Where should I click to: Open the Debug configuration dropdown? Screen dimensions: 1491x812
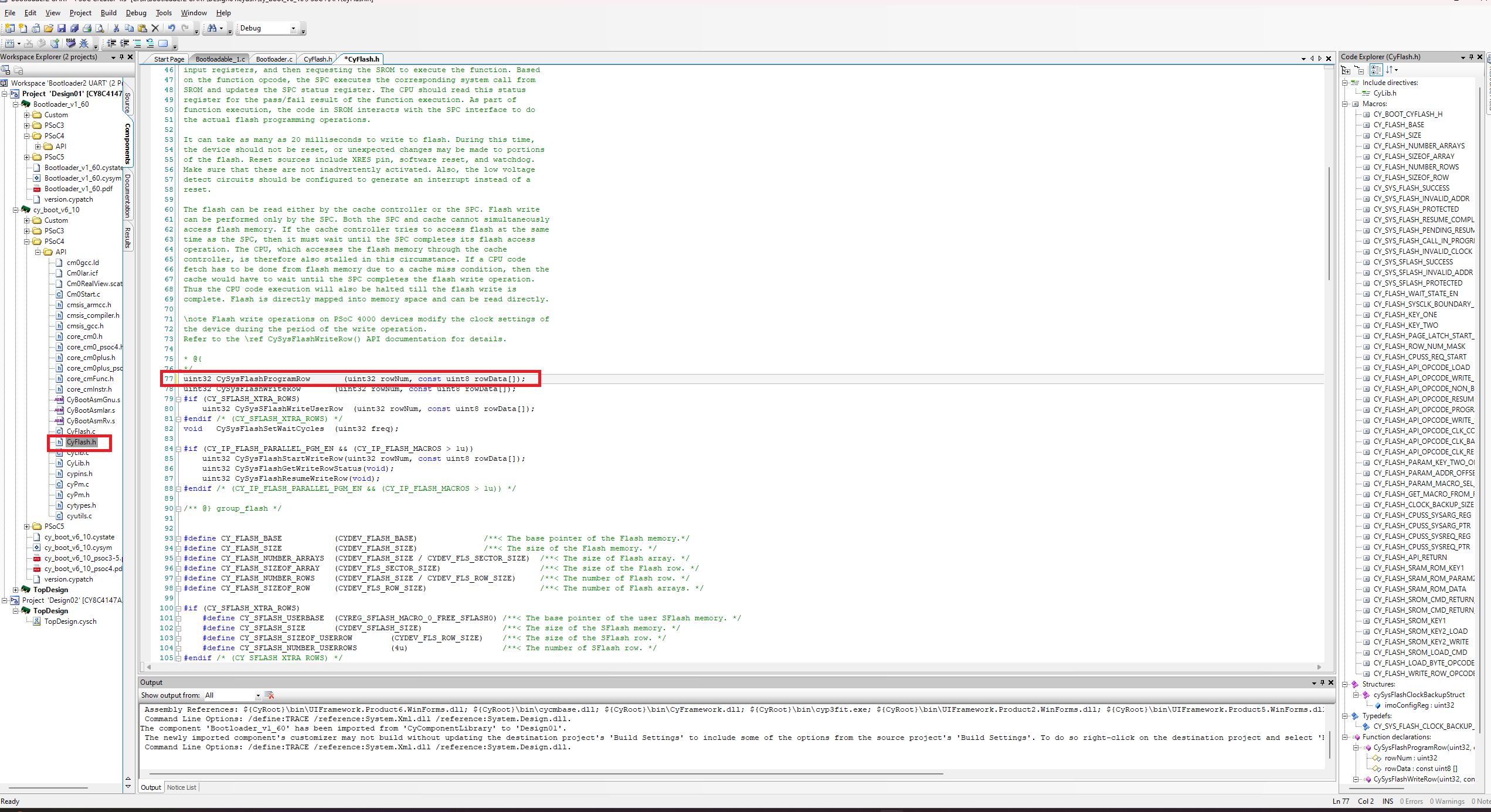[x=293, y=28]
